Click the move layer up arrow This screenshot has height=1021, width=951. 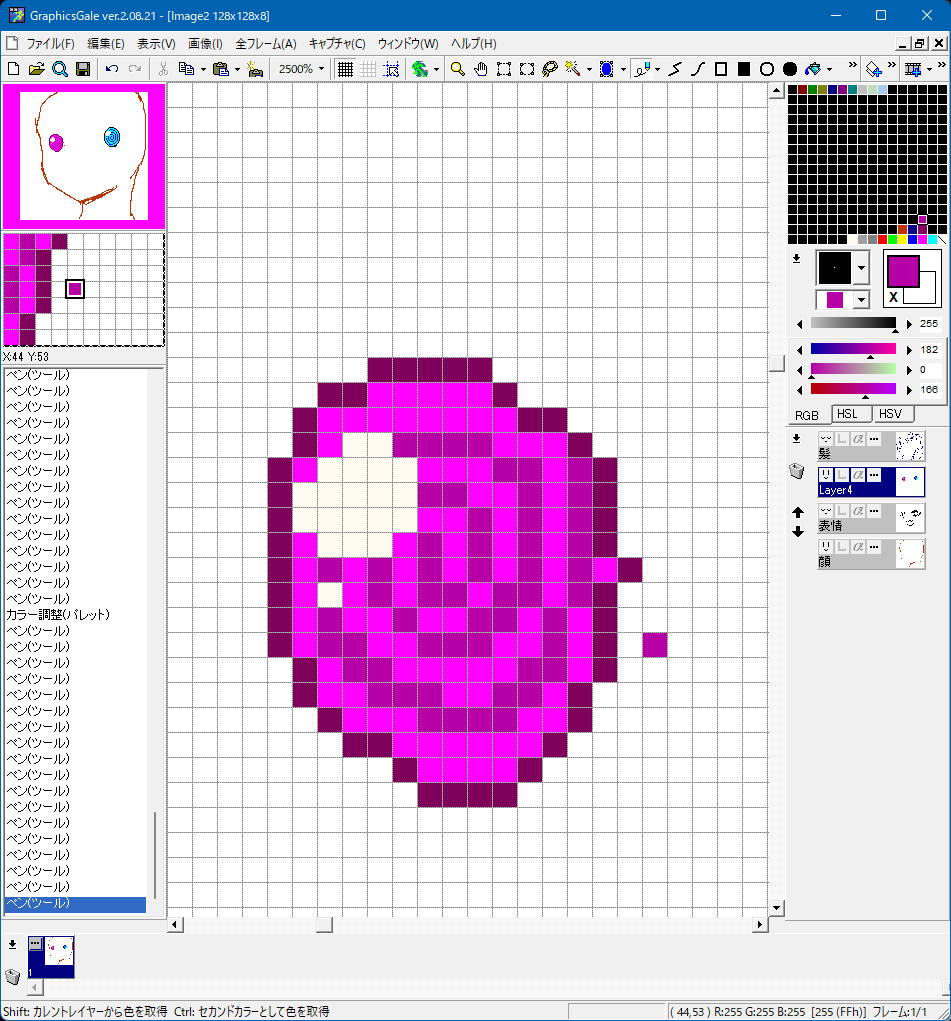pyautogui.click(x=797, y=512)
